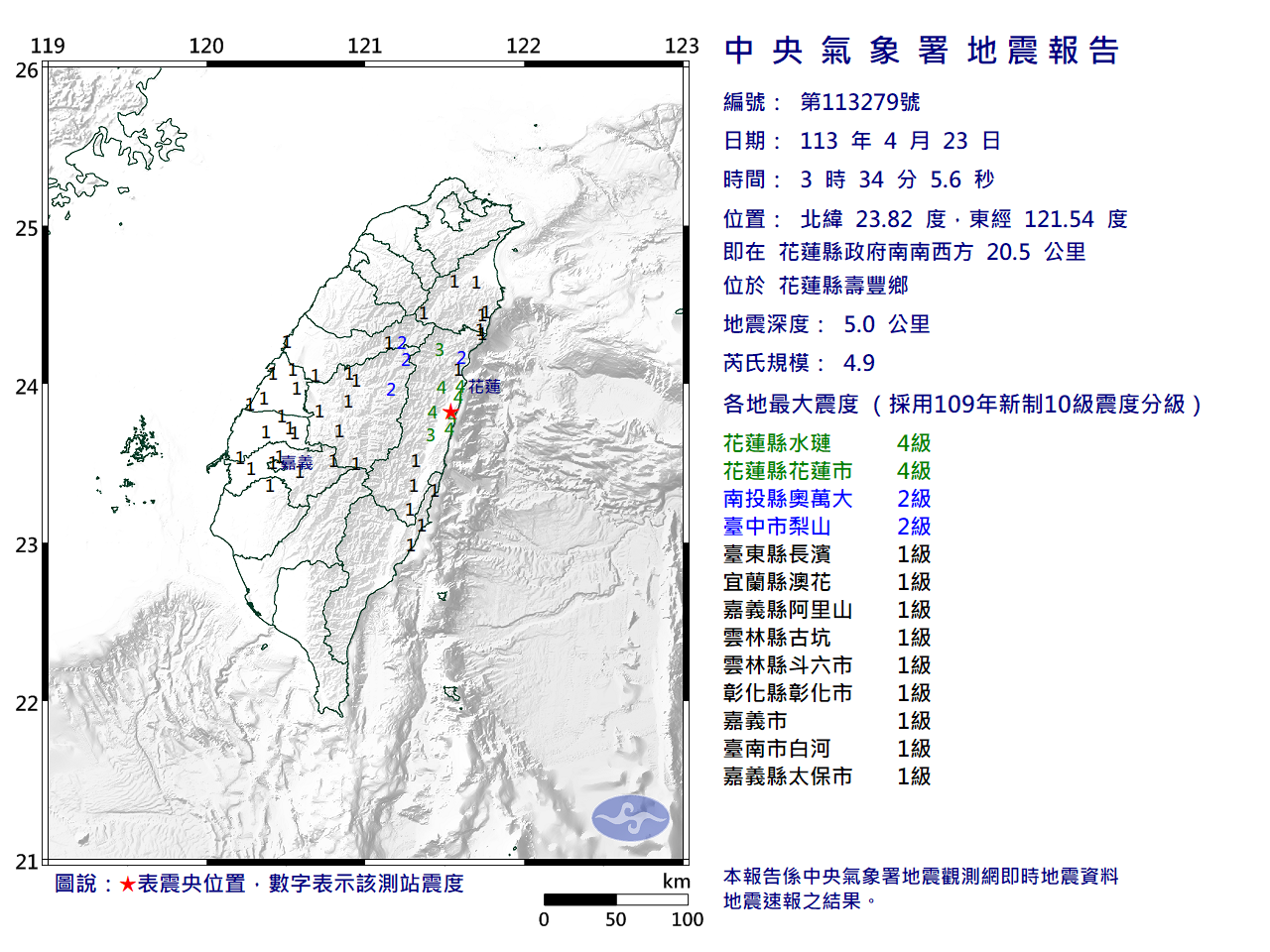Click the 50 label on the scale bar
Image resolution: width=1270 pixels, height=952 pixels.
pos(616,919)
